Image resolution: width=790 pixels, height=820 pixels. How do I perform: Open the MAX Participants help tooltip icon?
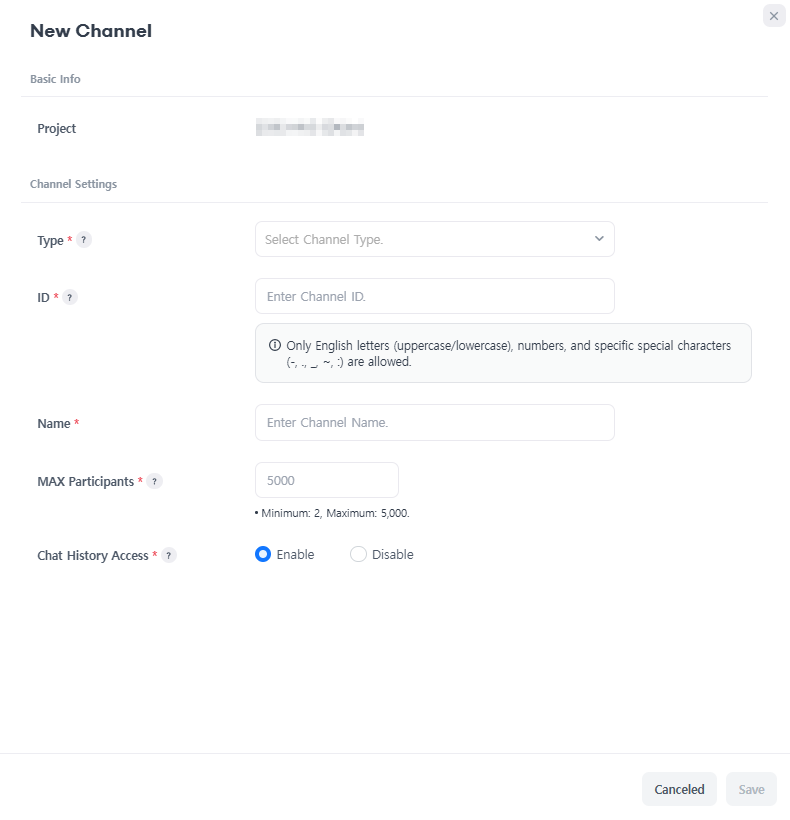pyautogui.click(x=154, y=481)
